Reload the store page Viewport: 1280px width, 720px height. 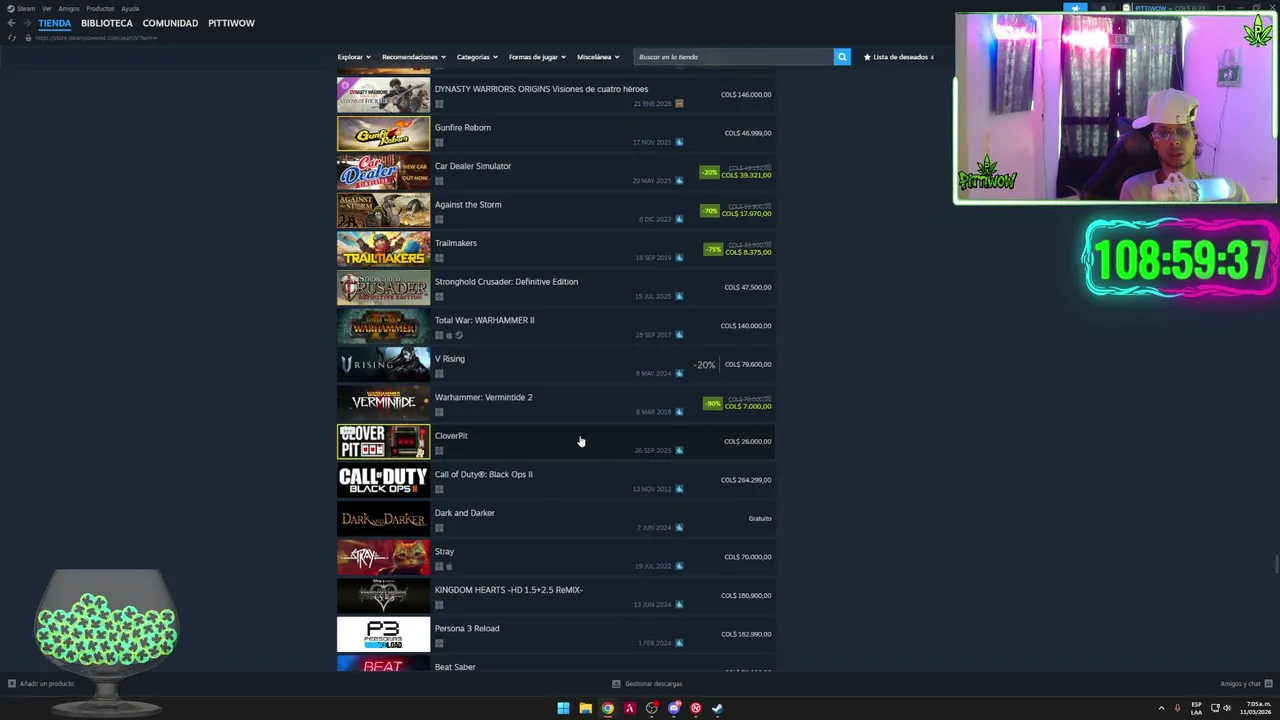12,38
